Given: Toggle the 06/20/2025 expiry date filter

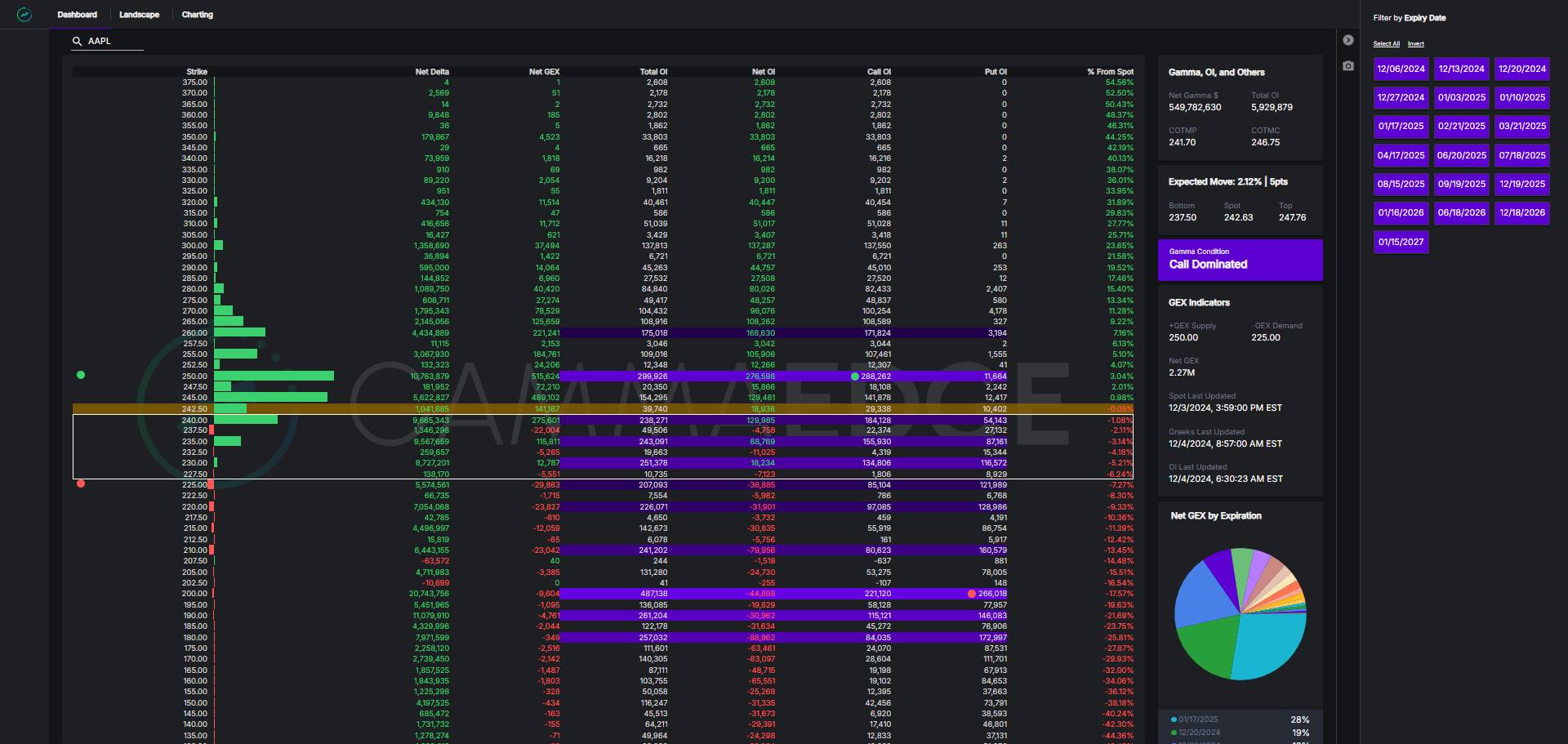Looking at the screenshot, I should coord(1461,155).
